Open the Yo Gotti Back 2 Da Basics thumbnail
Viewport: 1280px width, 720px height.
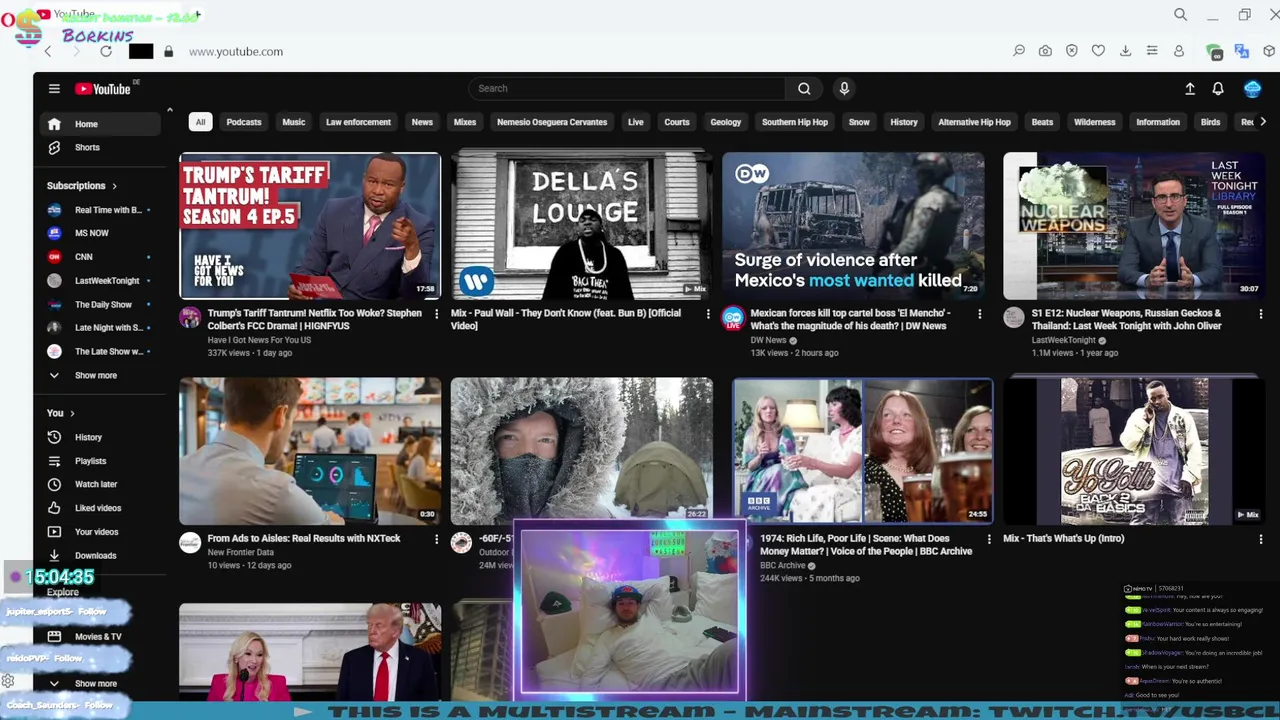1134,451
